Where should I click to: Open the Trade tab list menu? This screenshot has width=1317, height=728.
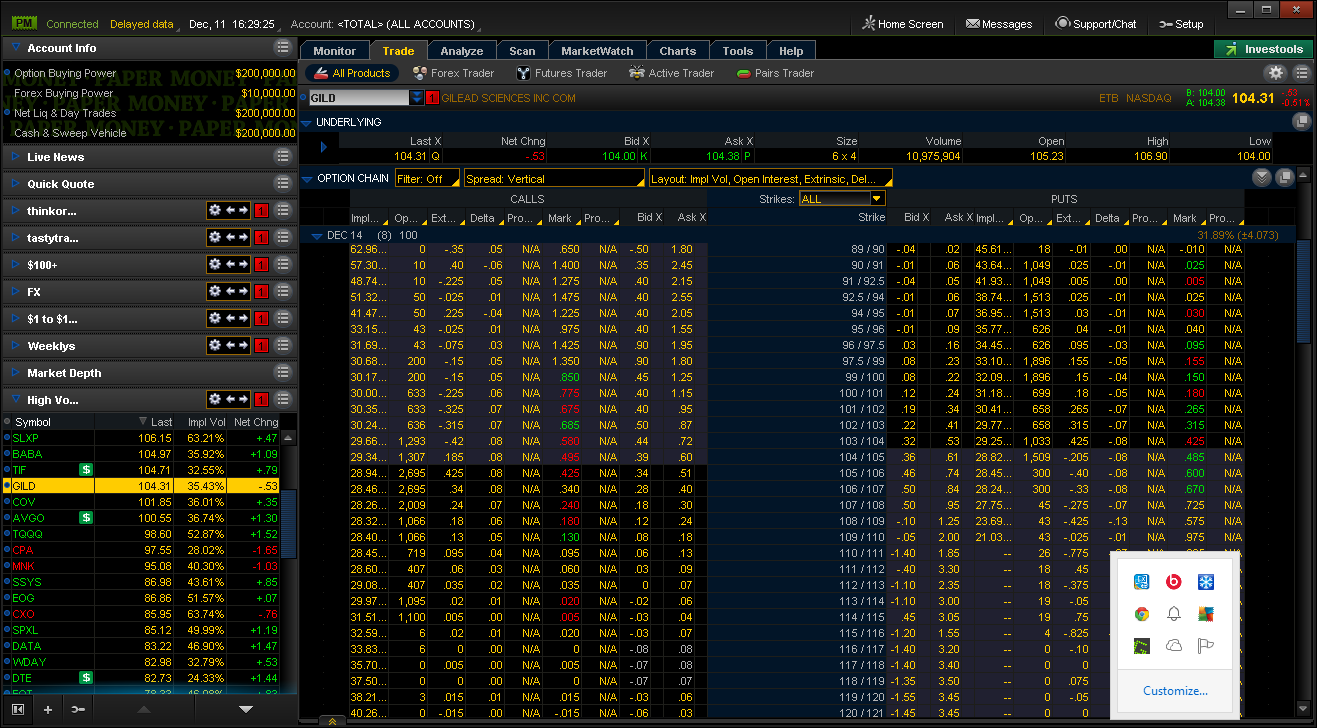pyautogui.click(x=1301, y=73)
